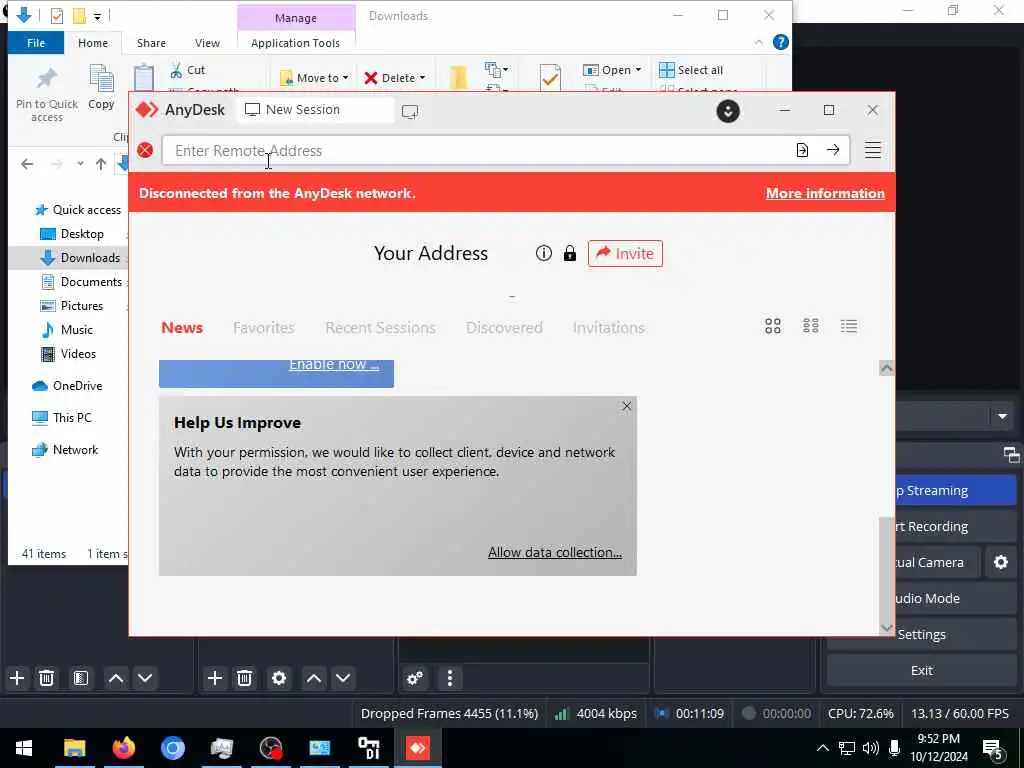Open the file transfer browse icon in address bar

[803, 150]
